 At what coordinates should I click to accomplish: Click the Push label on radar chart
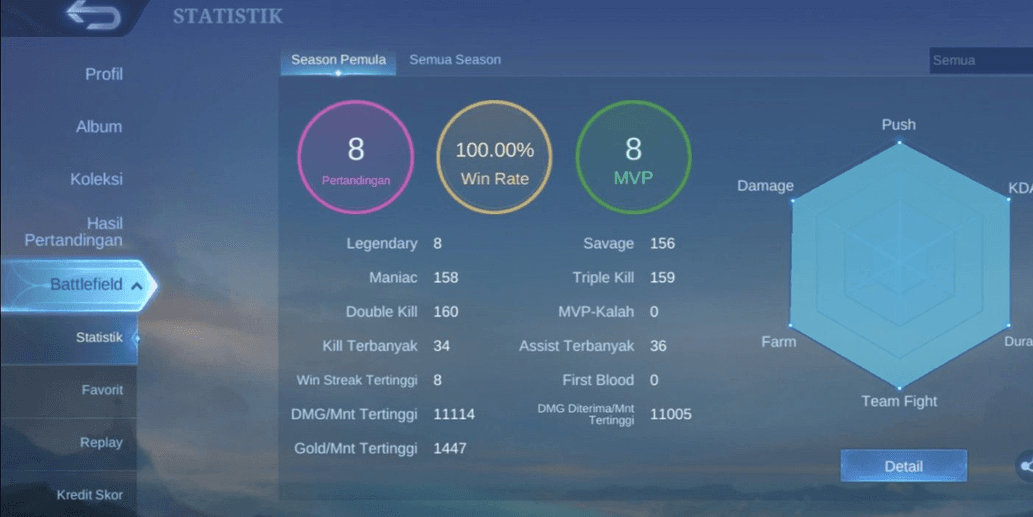click(899, 124)
